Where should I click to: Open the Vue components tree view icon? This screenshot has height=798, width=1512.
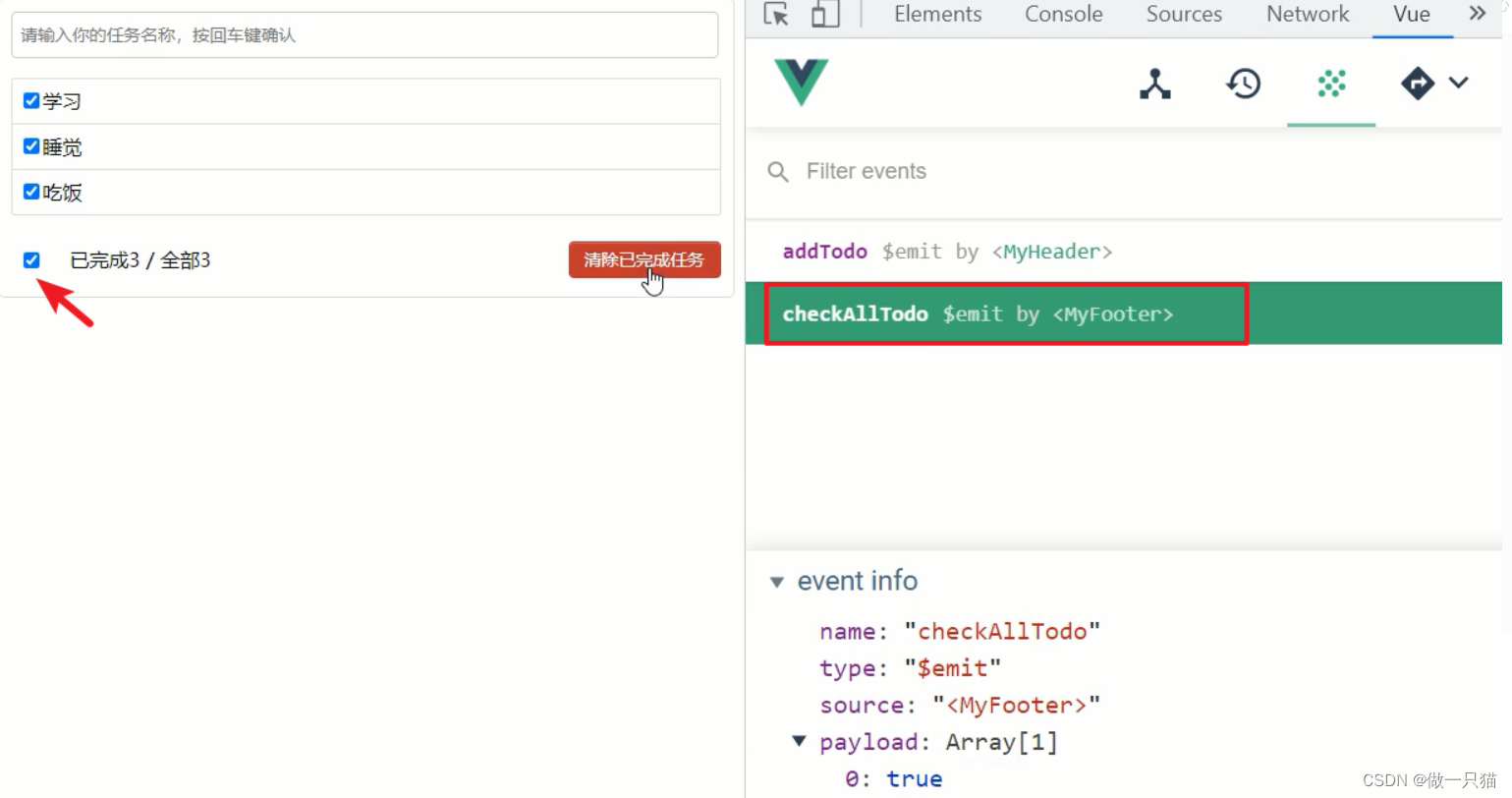pos(1155,84)
